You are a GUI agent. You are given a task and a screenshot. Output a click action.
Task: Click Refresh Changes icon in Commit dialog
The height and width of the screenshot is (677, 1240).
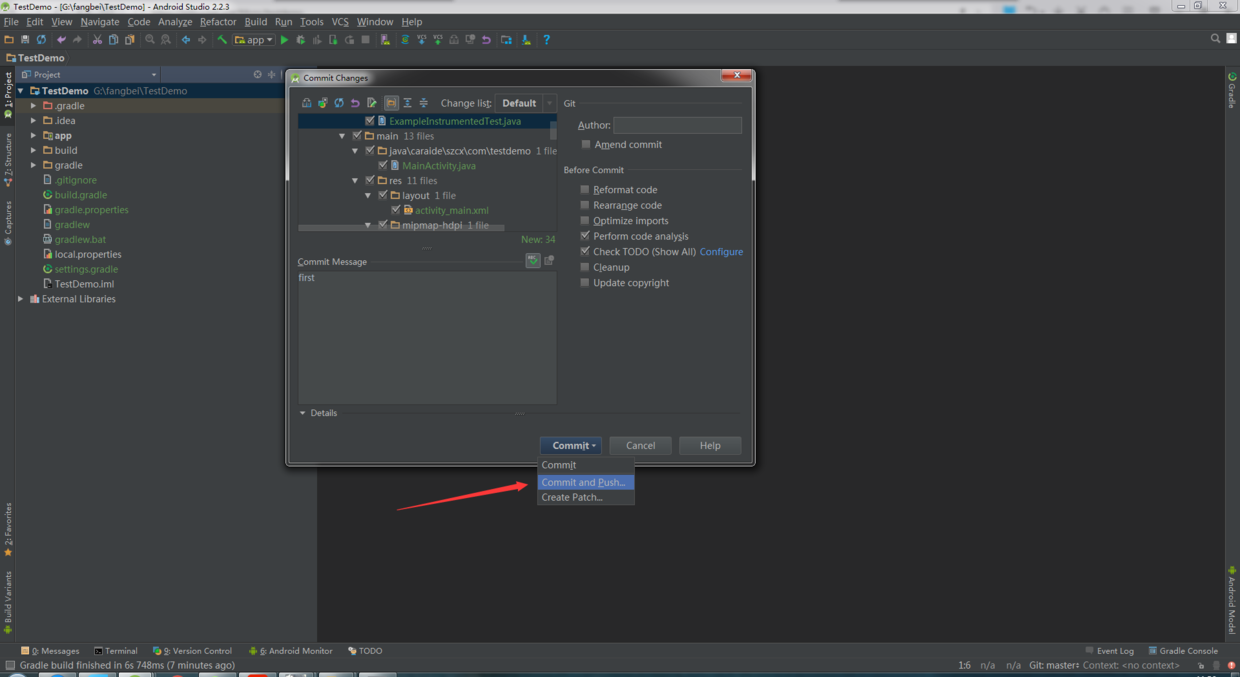coord(339,103)
